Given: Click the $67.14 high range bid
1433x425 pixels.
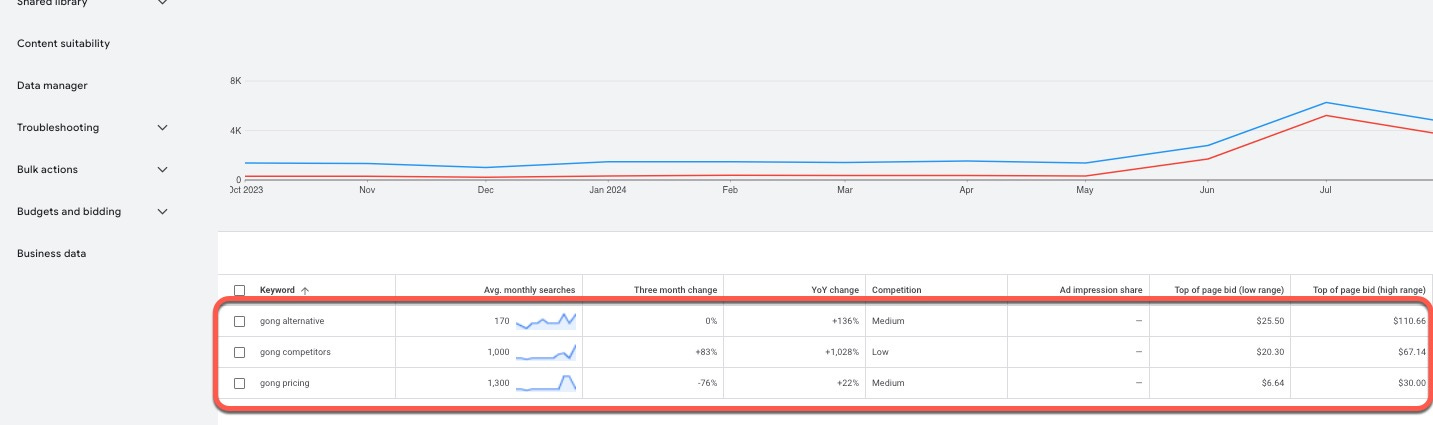Looking at the screenshot, I should tap(1411, 352).
